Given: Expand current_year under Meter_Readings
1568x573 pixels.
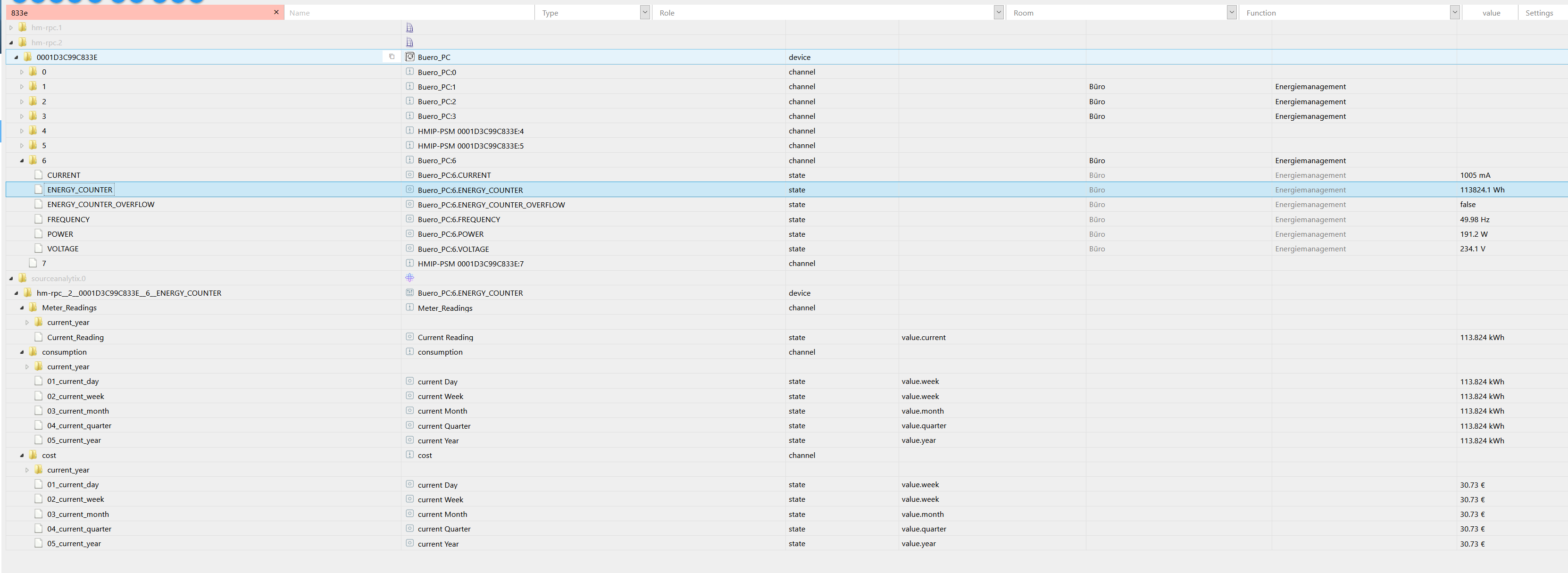Looking at the screenshot, I should (27, 323).
